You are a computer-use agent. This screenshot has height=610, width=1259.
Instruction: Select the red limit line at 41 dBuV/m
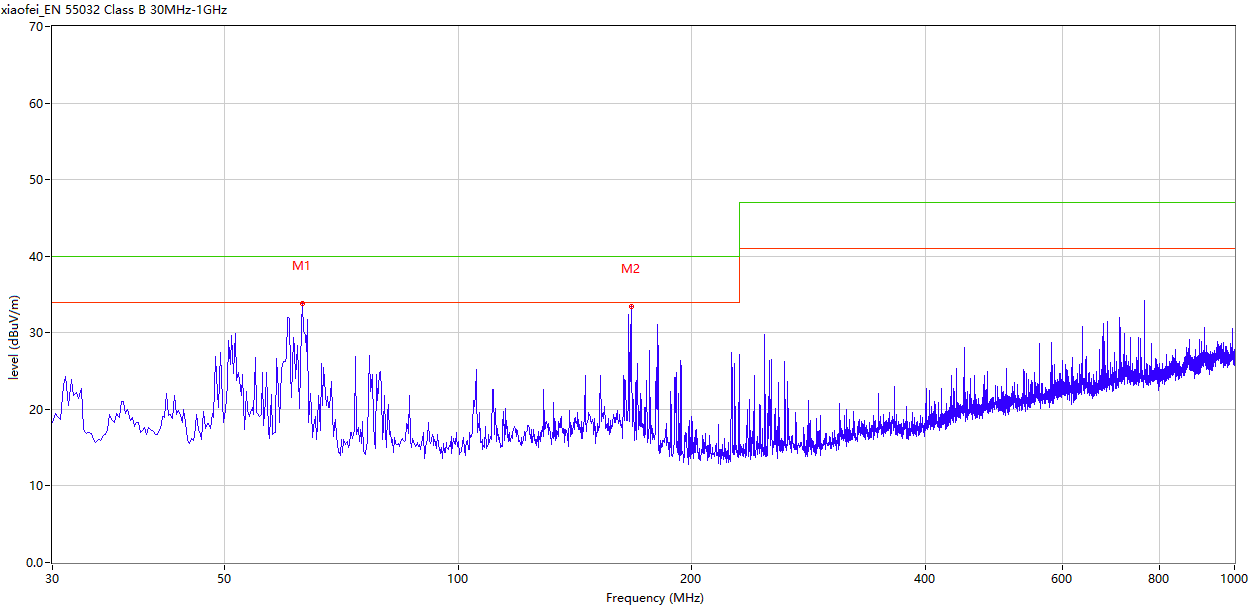(x=987, y=248)
